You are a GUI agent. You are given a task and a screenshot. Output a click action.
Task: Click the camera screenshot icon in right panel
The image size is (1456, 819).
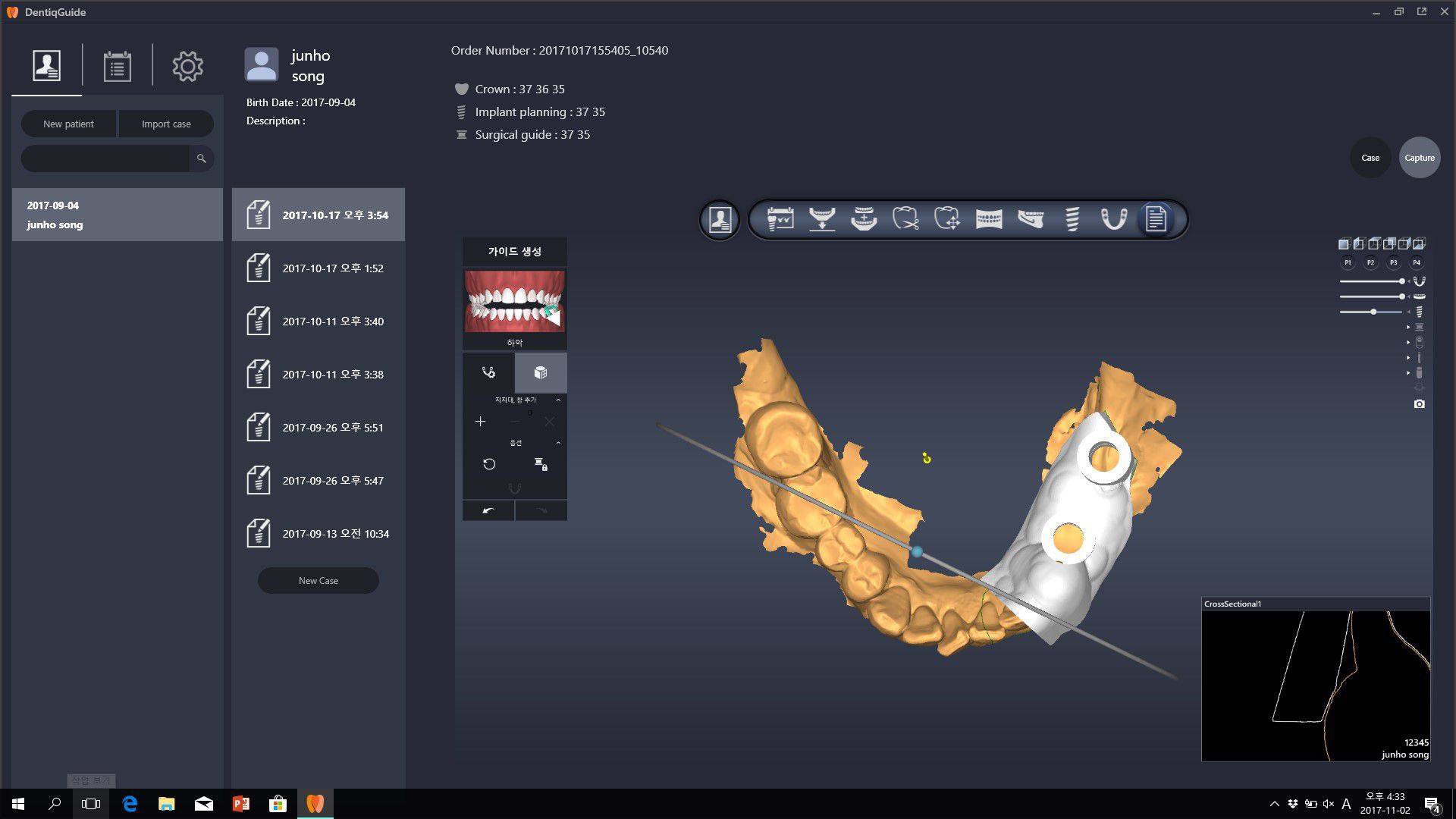pos(1419,403)
